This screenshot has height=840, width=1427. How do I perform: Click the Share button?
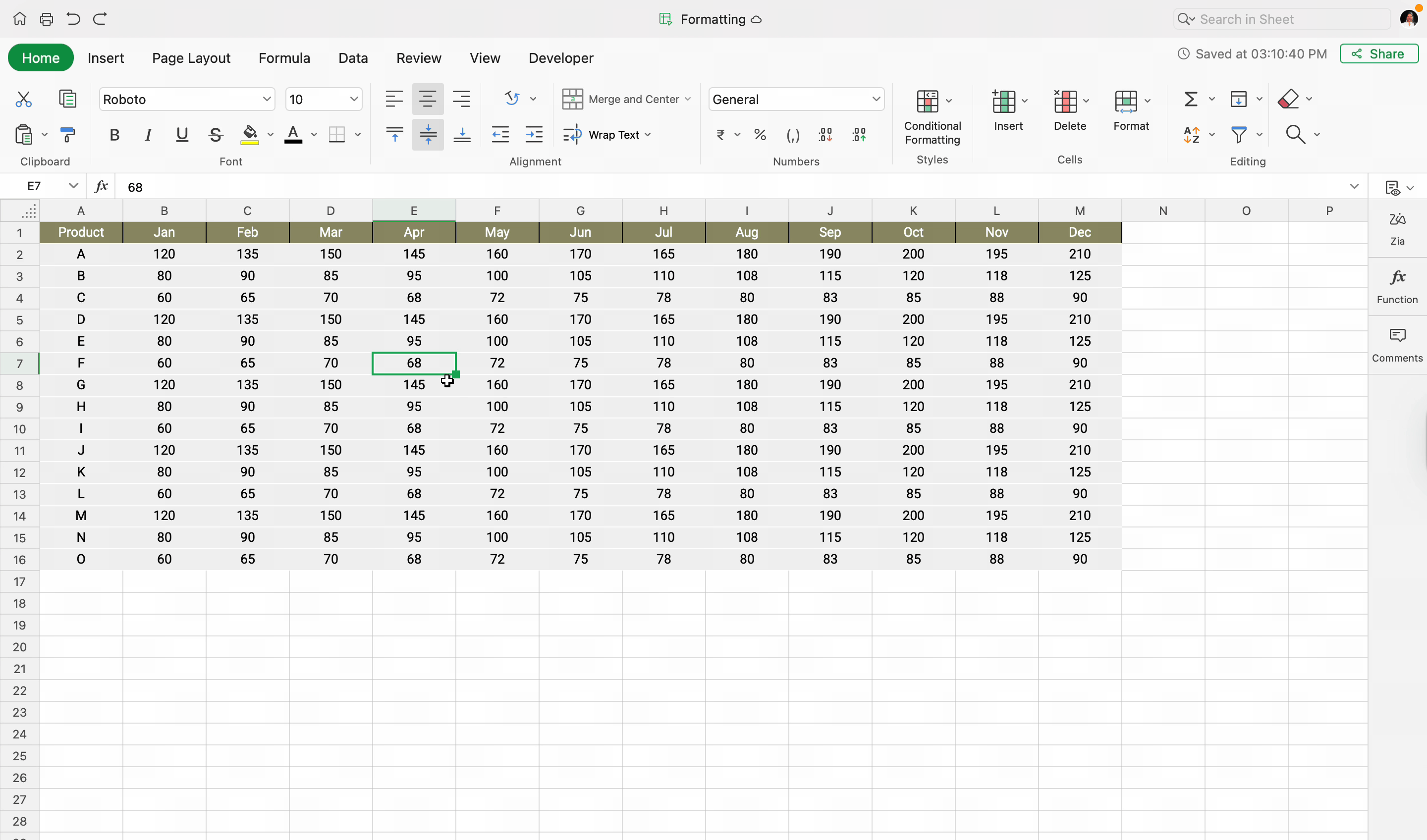click(1378, 54)
